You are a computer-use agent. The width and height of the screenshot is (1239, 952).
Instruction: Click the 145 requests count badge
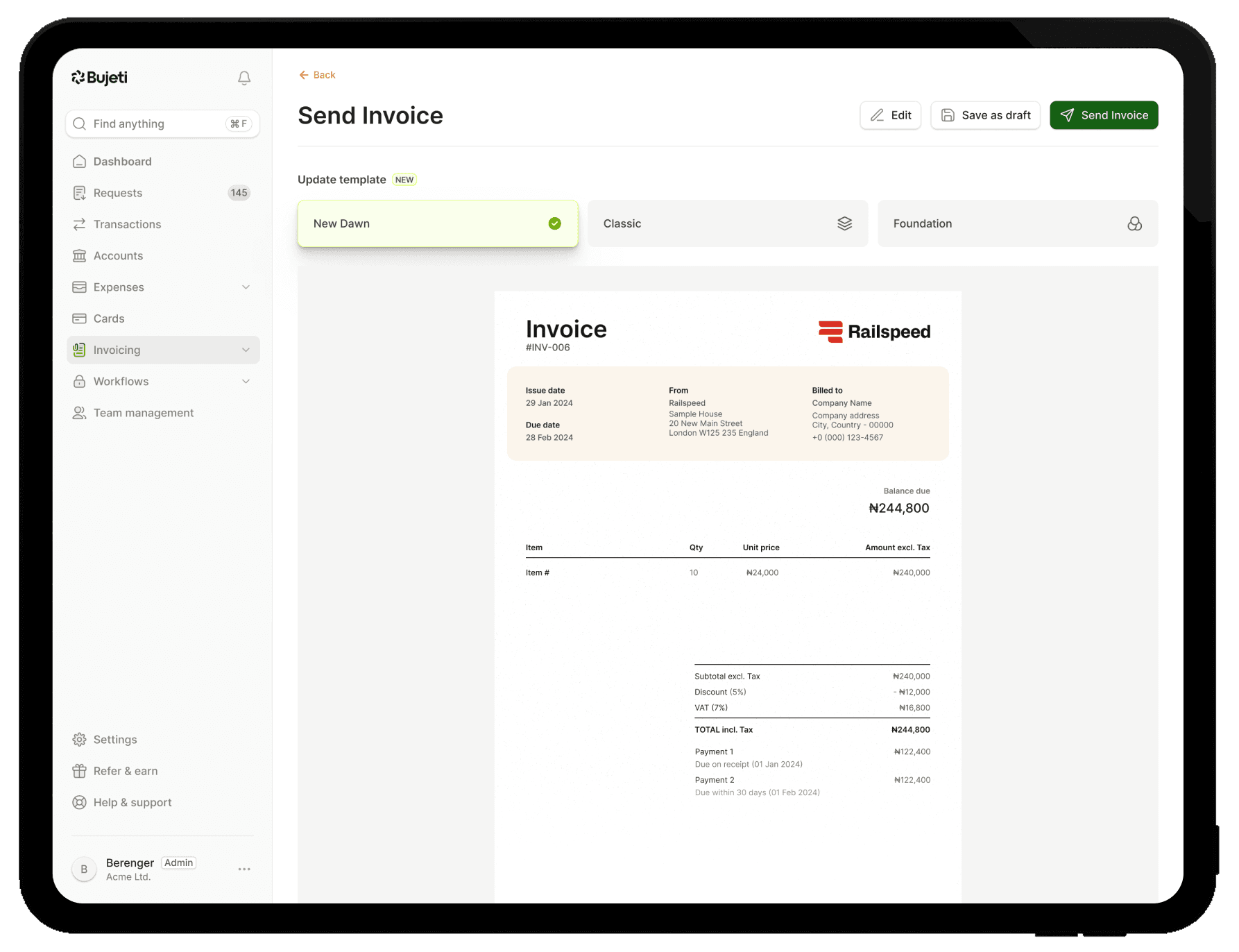pyautogui.click(x=239, y=193)
